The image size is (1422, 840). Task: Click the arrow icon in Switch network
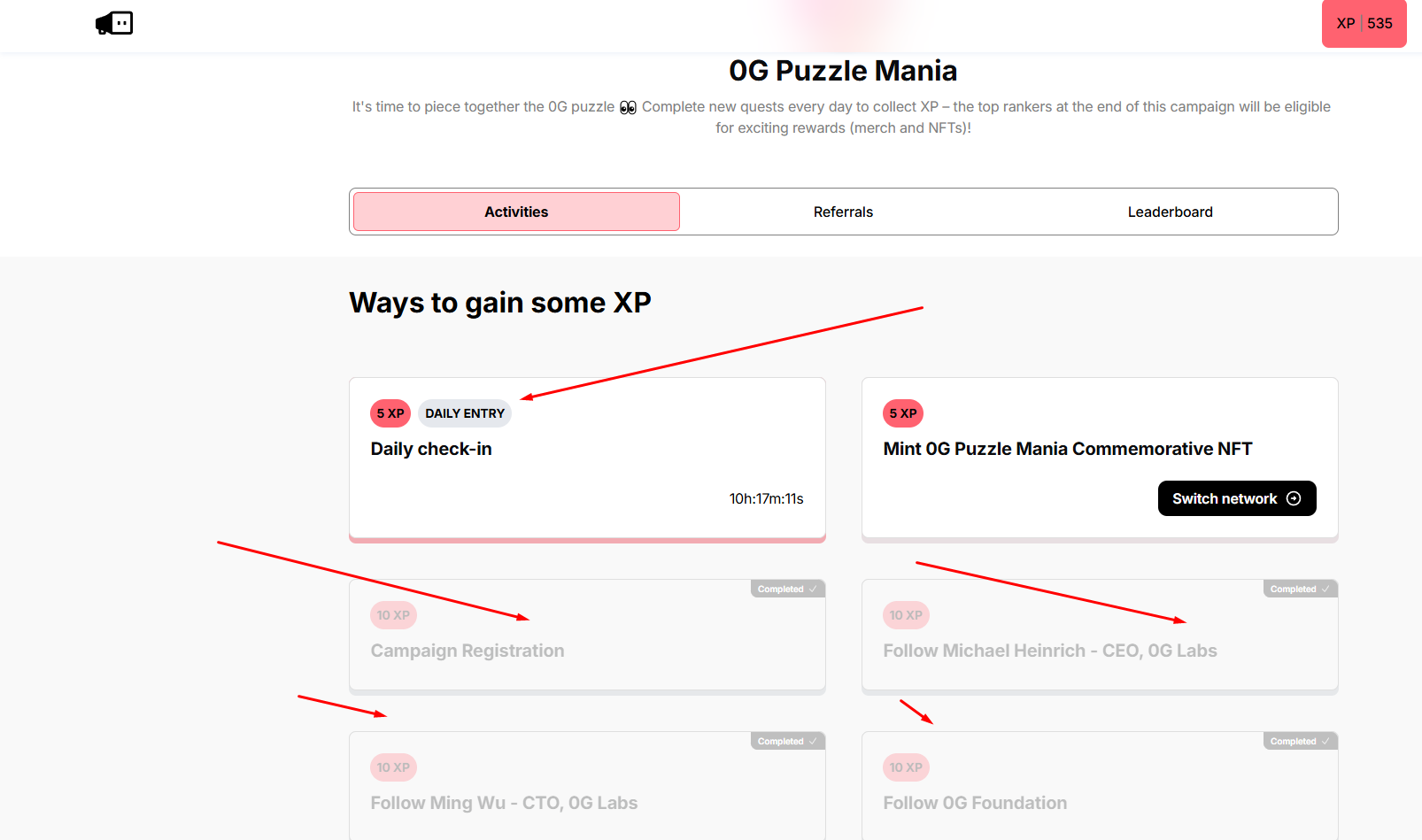point(1294,498)
